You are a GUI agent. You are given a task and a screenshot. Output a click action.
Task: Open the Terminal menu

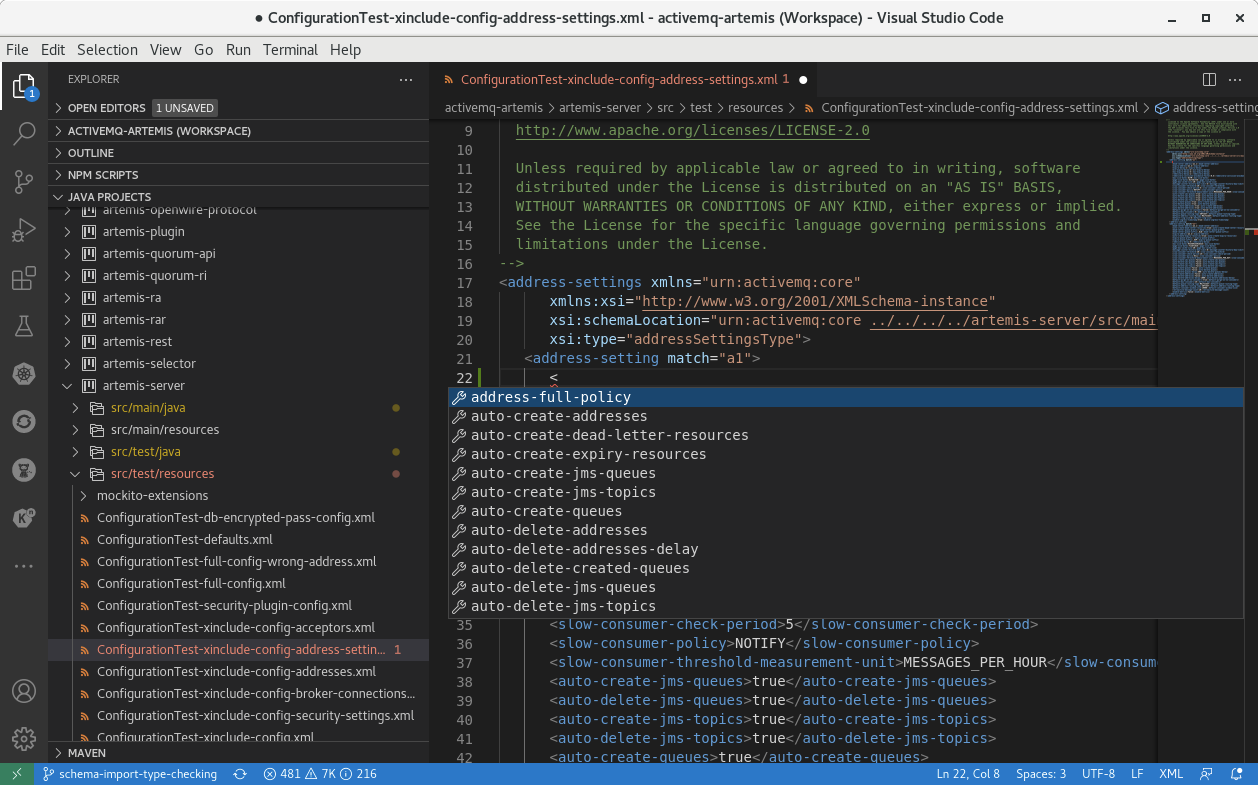[x=290, y=50]
